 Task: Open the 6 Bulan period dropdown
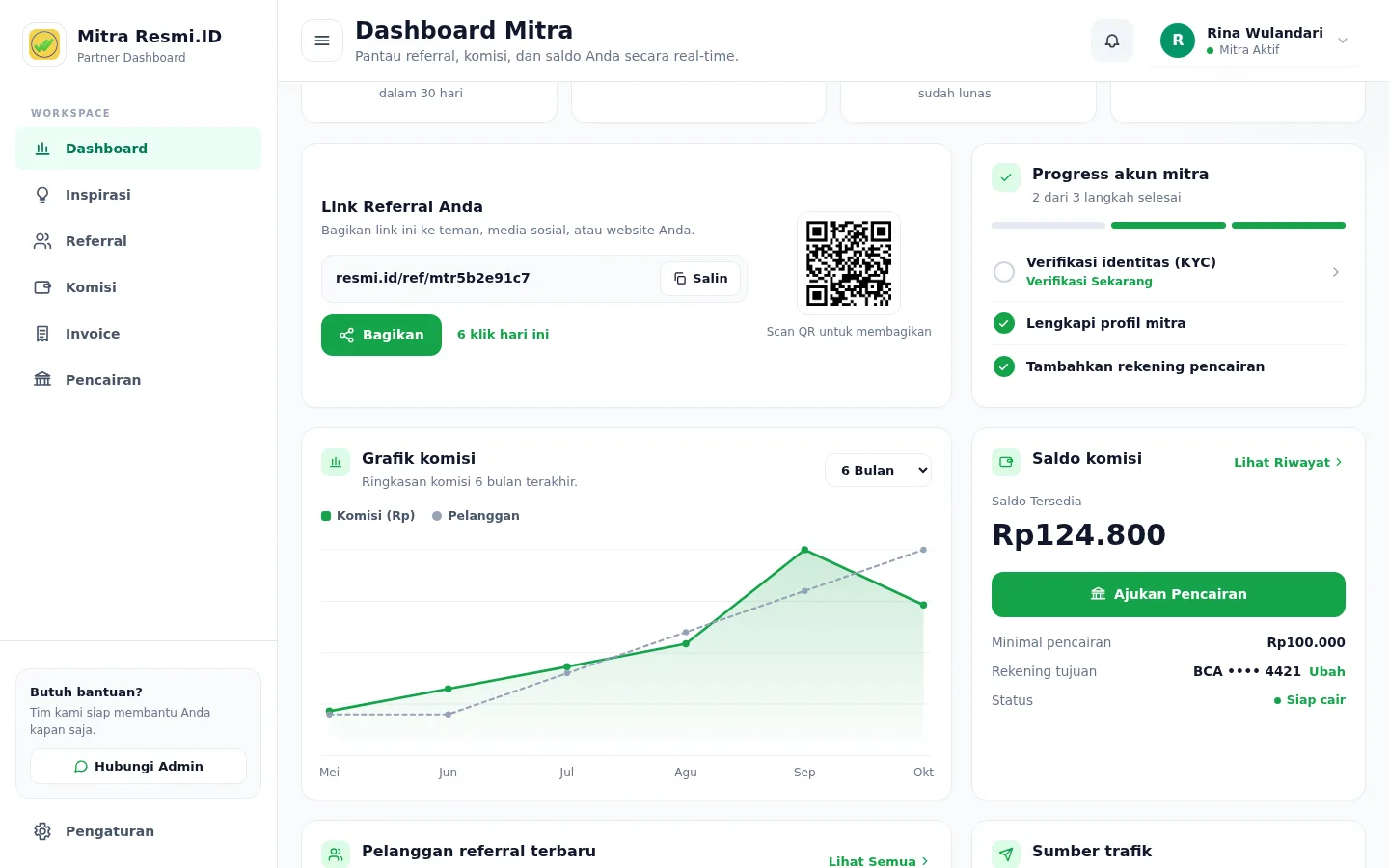879,471
